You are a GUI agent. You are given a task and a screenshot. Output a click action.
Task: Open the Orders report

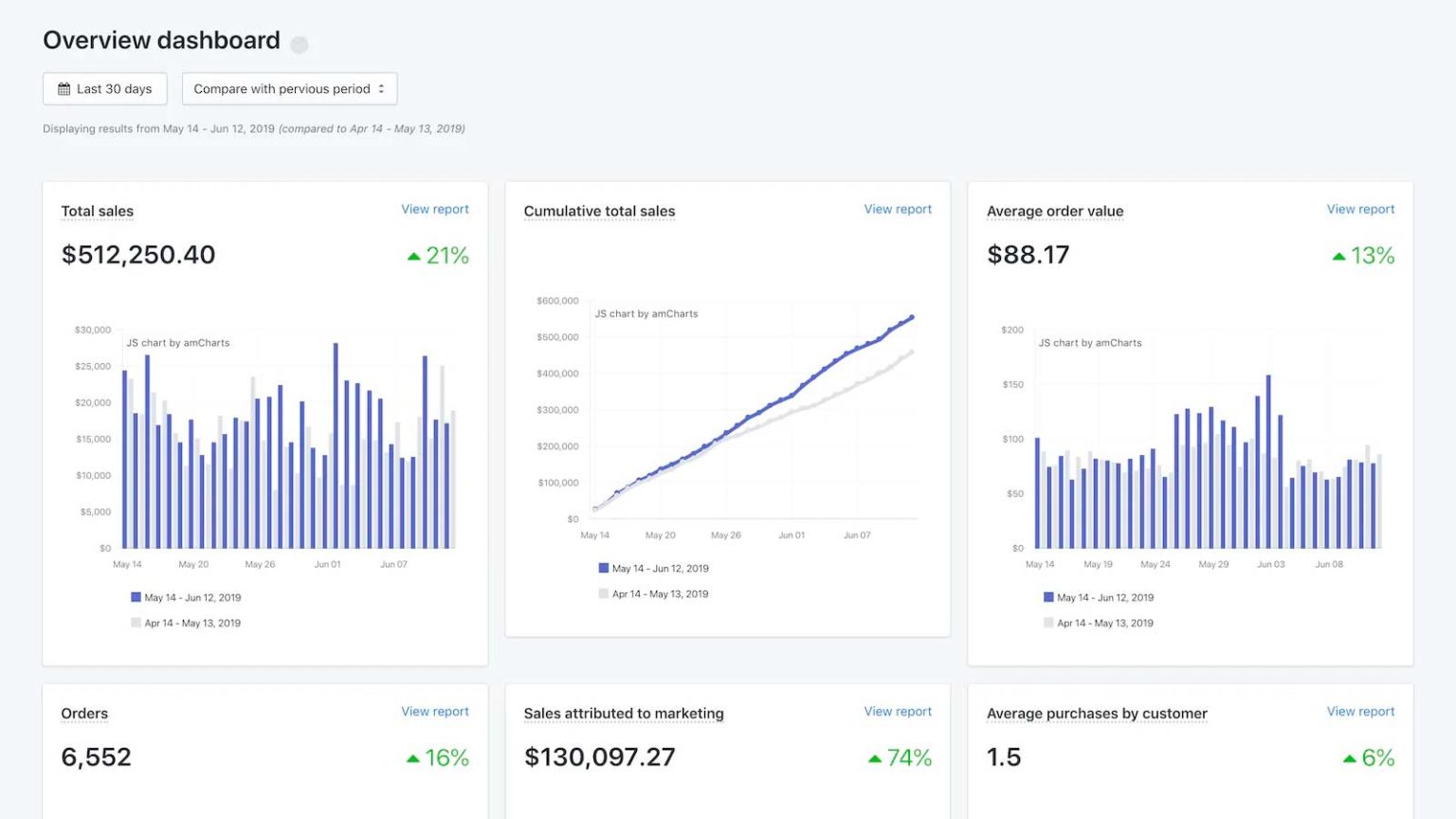pos(435,711)
